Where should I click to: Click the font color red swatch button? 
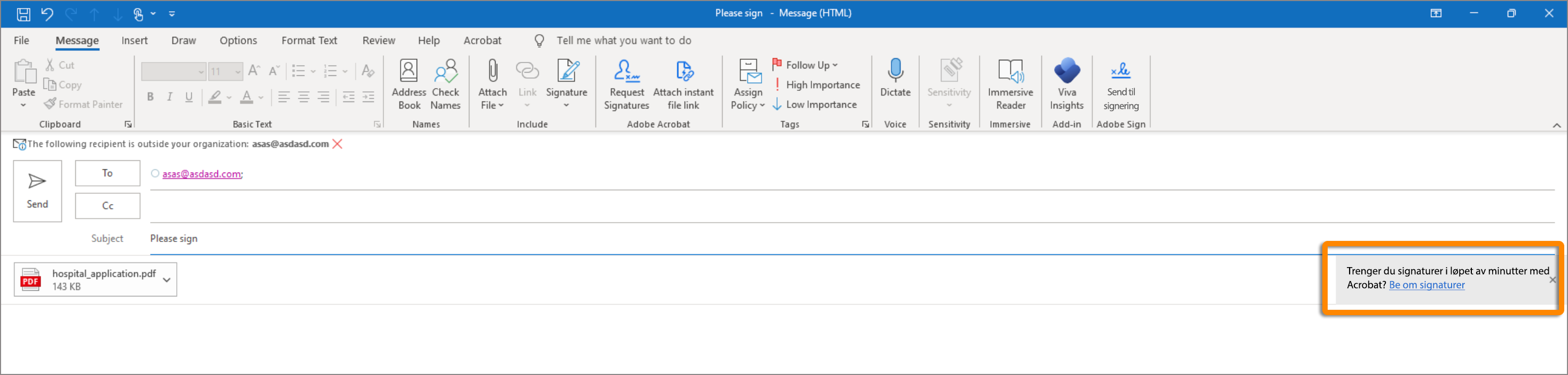point(247,97)
